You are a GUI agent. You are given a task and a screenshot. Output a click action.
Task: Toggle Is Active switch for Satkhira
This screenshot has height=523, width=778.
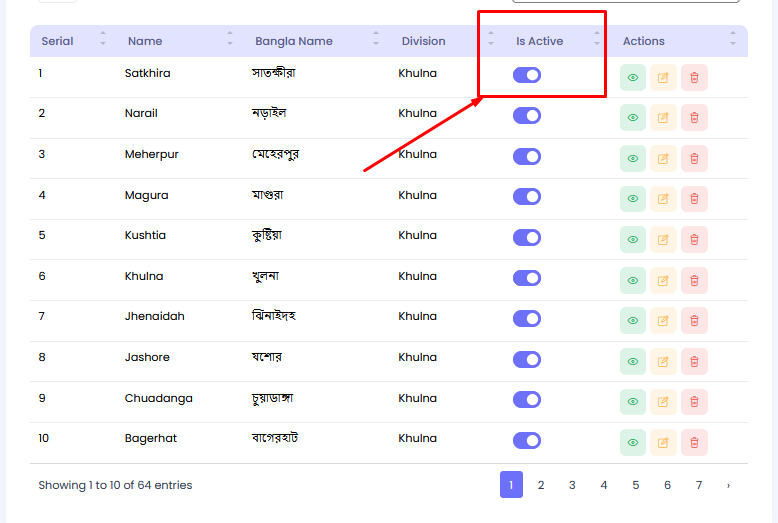click(x=527, y=75)
